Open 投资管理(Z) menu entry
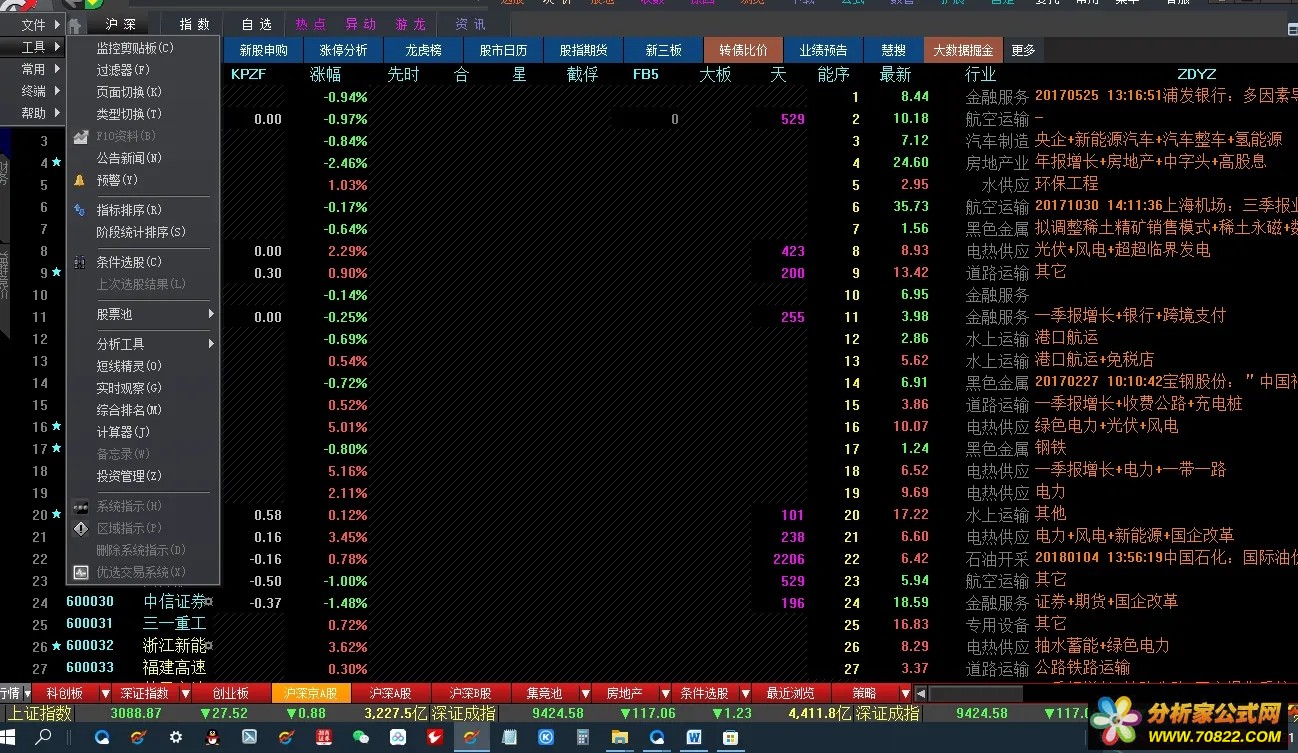 (x=143, y=476)
